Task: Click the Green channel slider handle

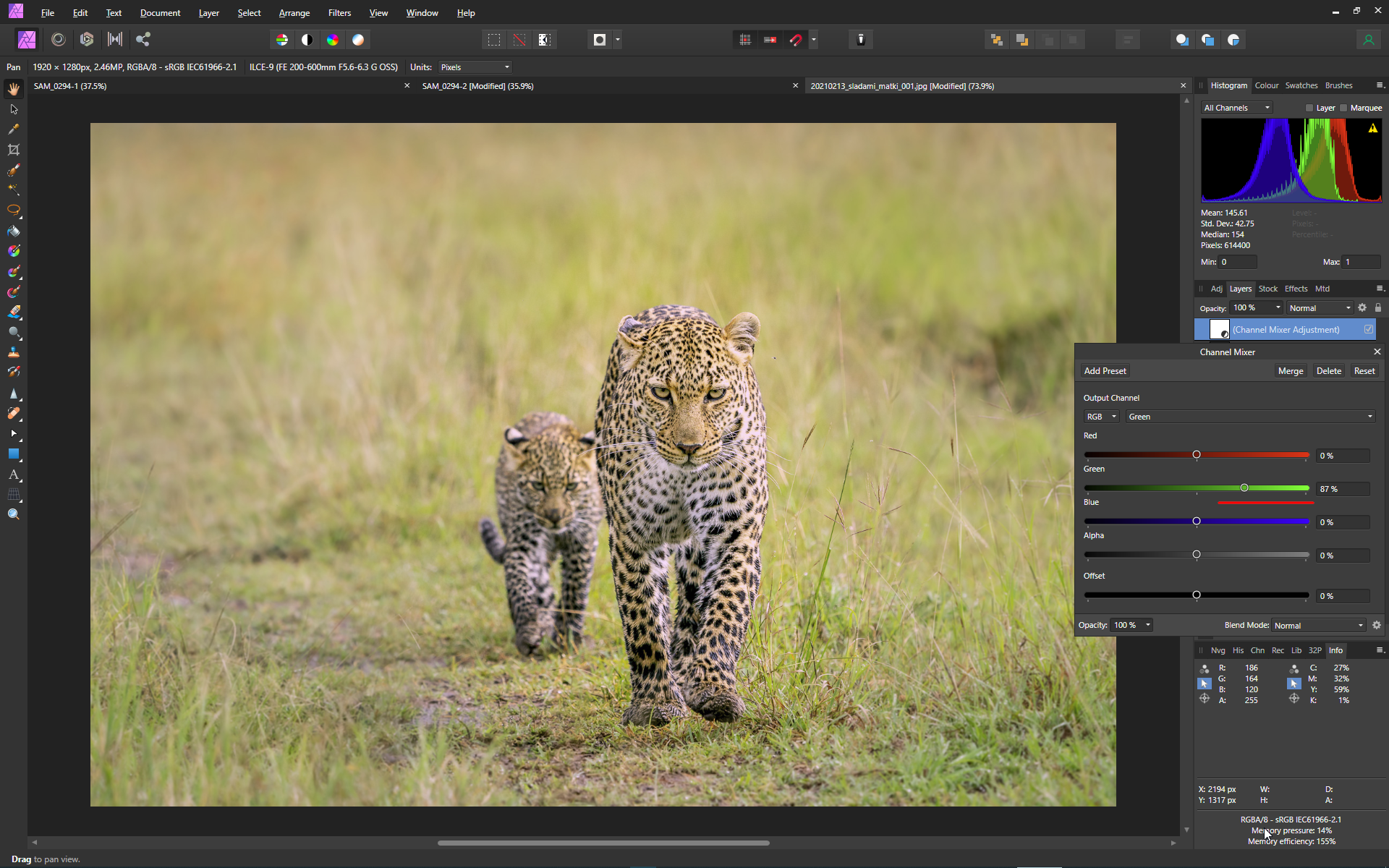Action: [1244, 488]
